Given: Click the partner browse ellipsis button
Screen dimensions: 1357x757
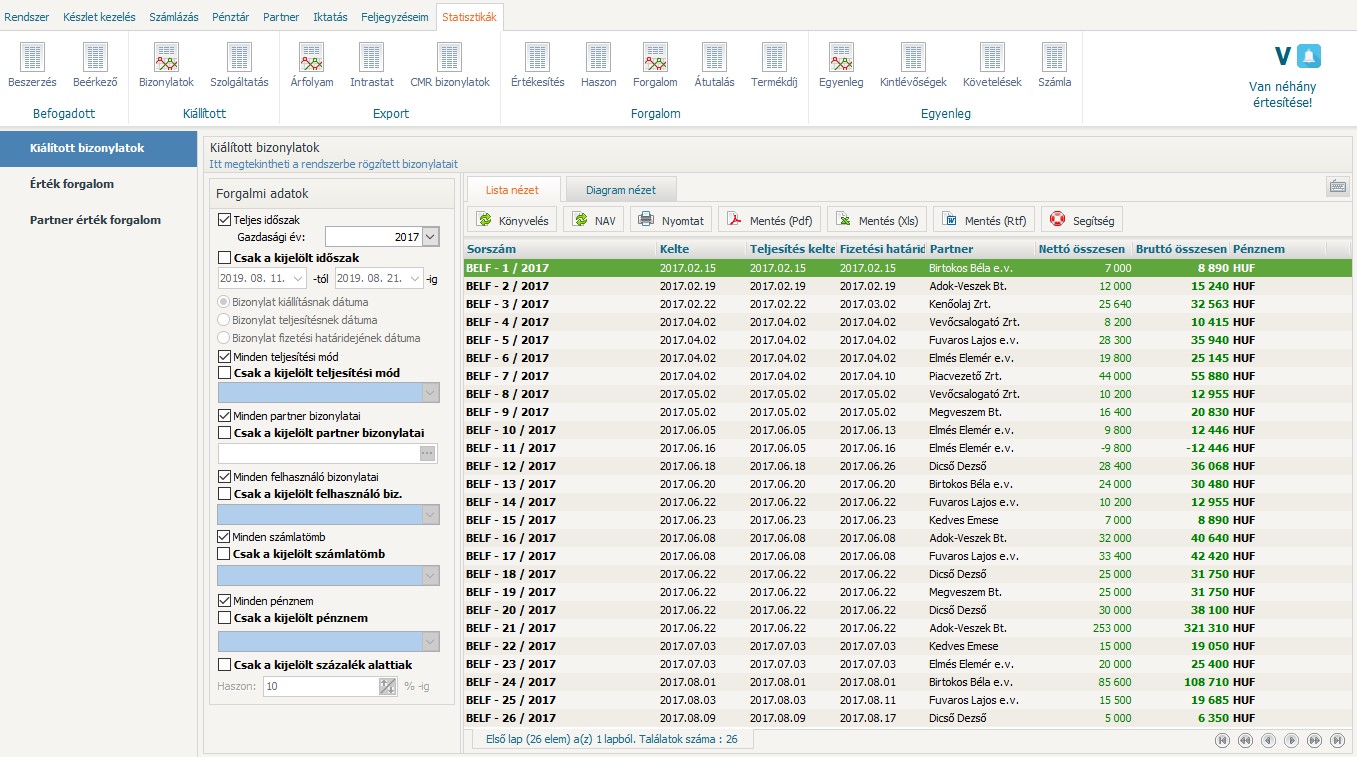Looking at the screenshot, I should (x=428, y=453).
